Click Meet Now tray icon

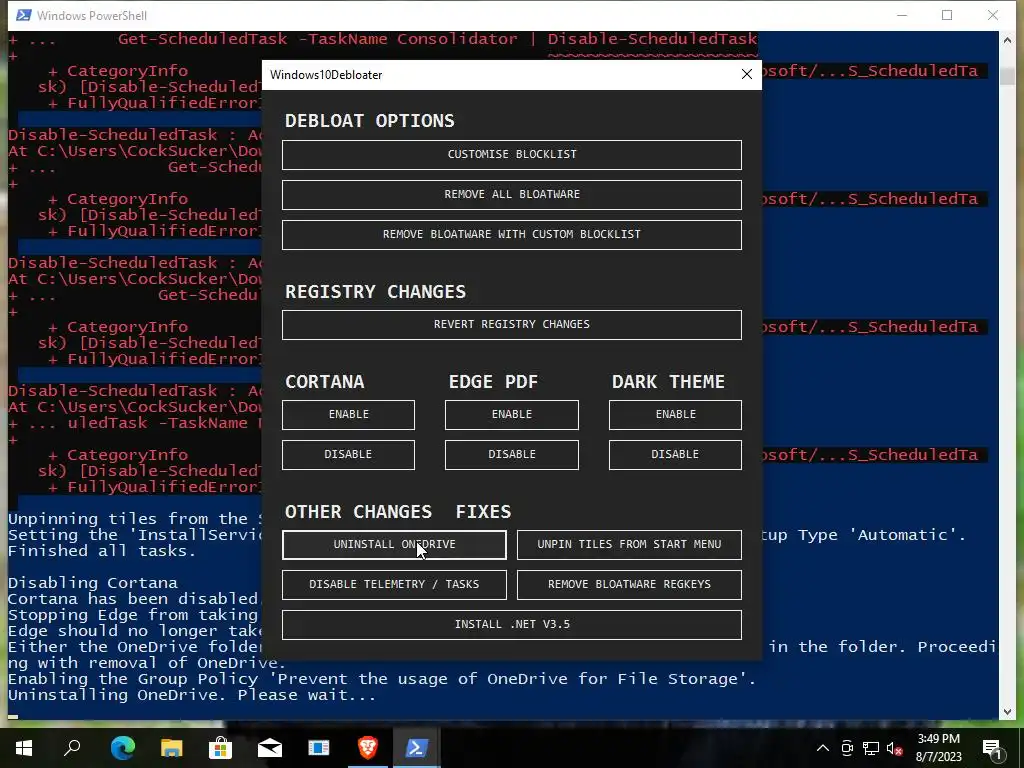tap(847, 748)
